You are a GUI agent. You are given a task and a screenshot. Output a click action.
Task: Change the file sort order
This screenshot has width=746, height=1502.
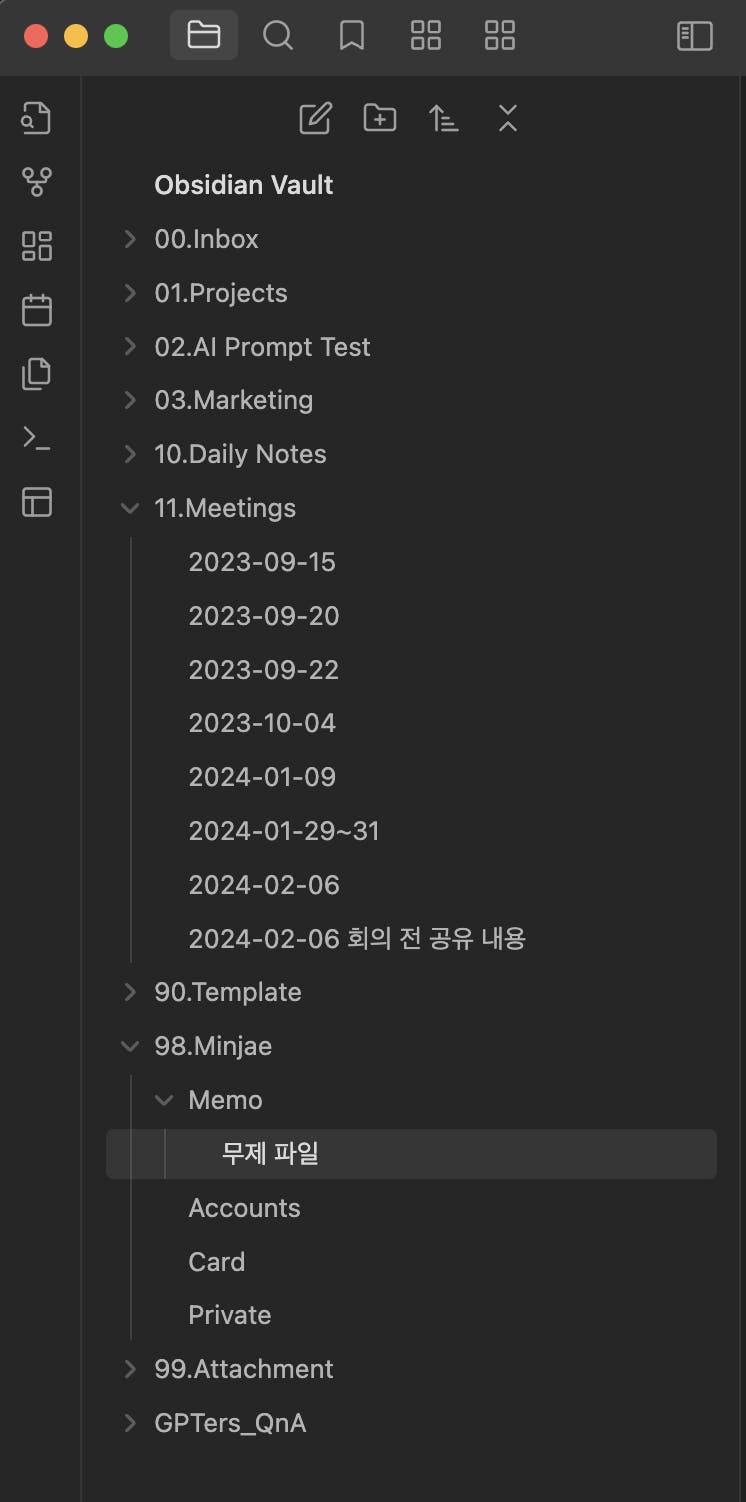click(443, 119)
